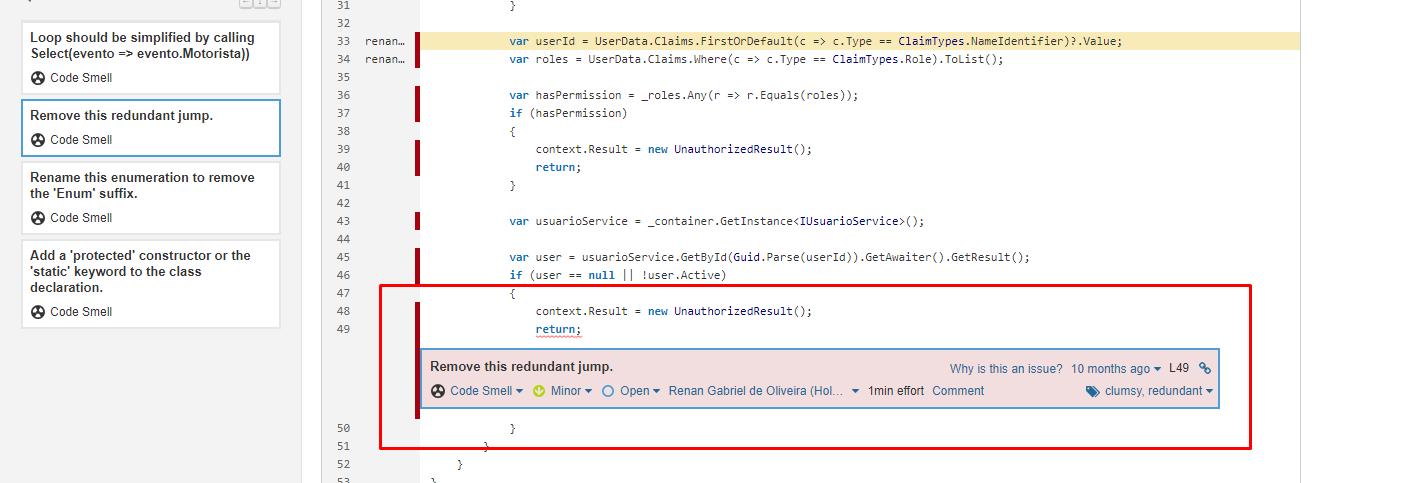This screenshot has width=1411, height=483.
Task: Click the tags icon beside clumsy, redundant
Action: click(x=1092, y=392)
